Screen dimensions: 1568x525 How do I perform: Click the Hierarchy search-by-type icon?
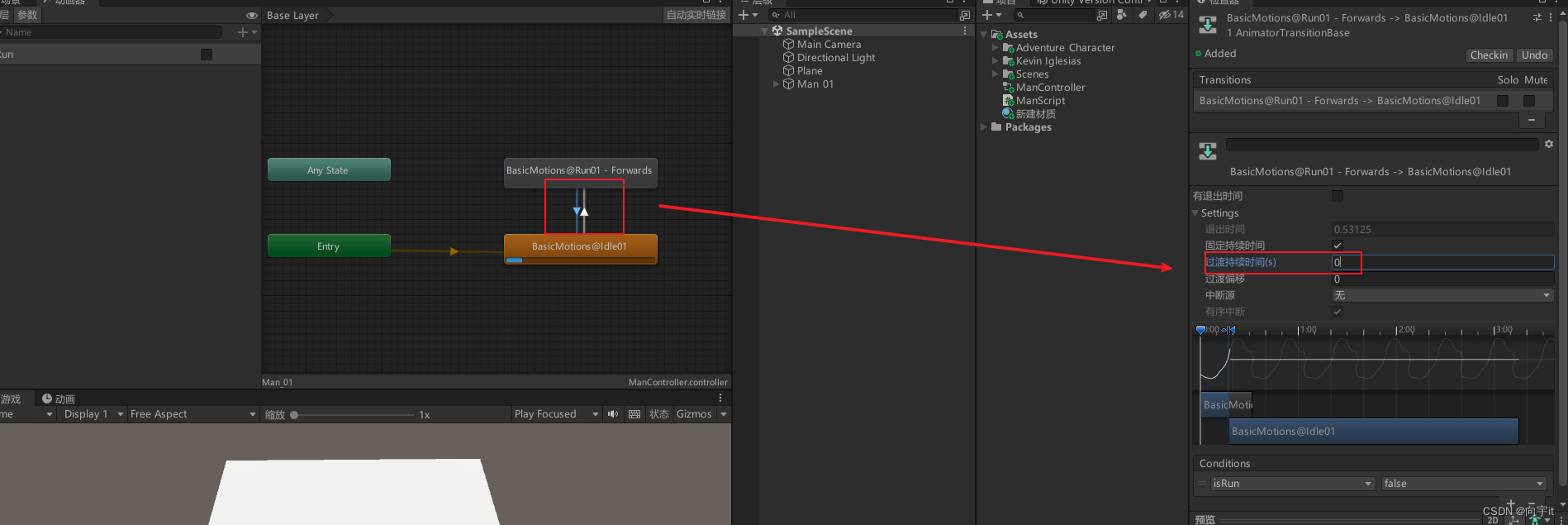964,15
